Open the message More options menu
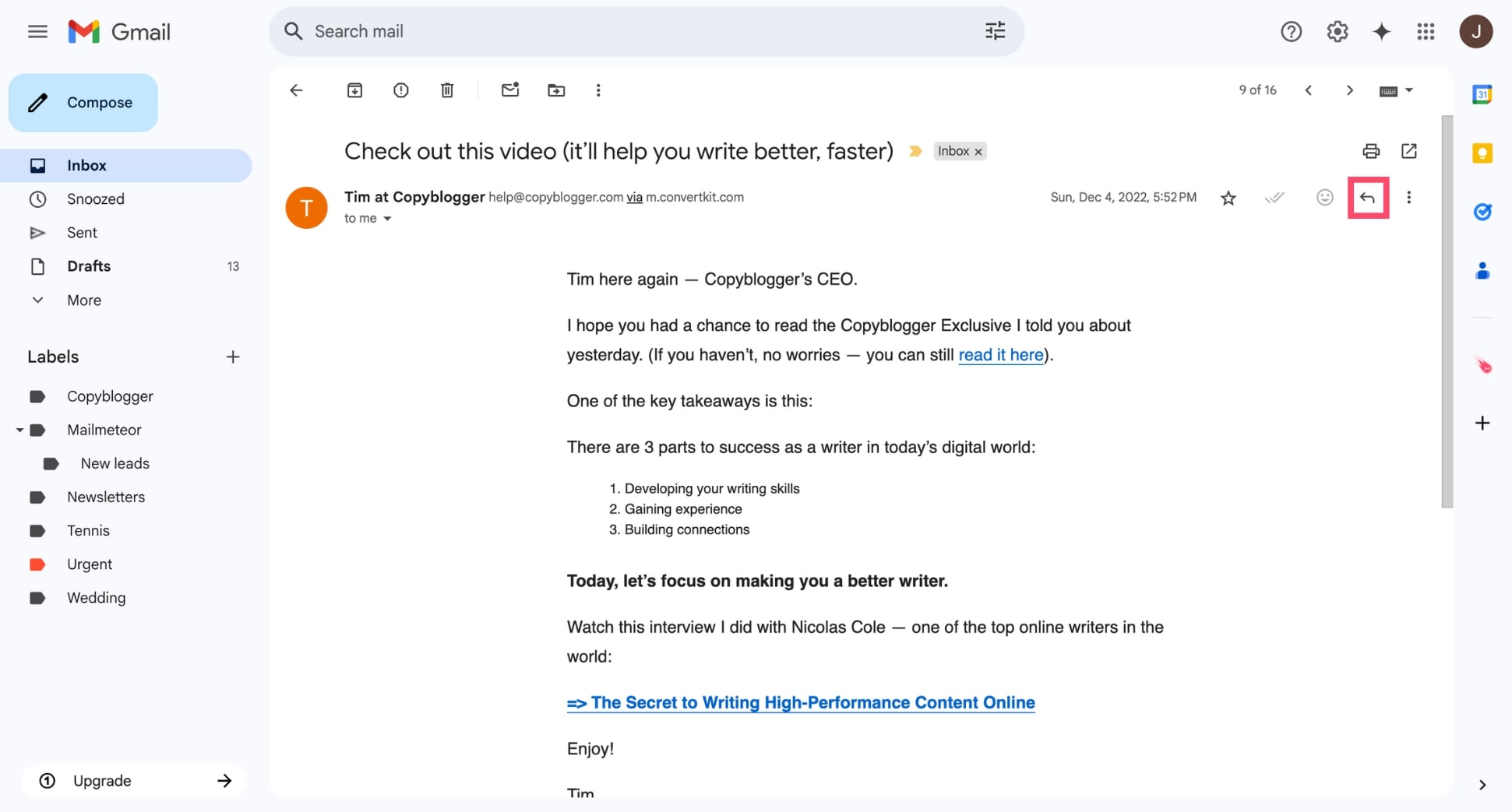The image size is (1512, 812). tap(1408, 198)
